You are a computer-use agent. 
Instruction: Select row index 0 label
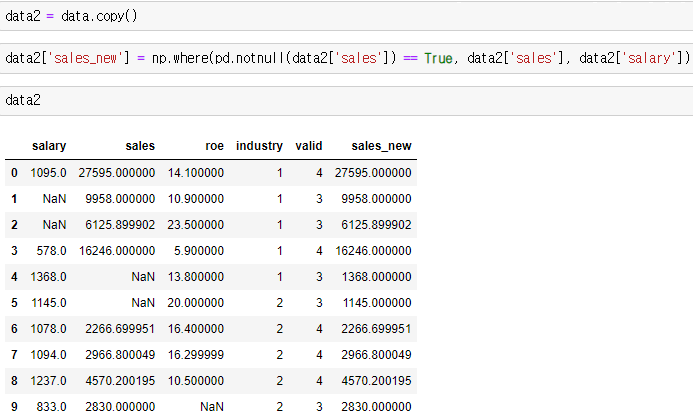tap(14, 173)
